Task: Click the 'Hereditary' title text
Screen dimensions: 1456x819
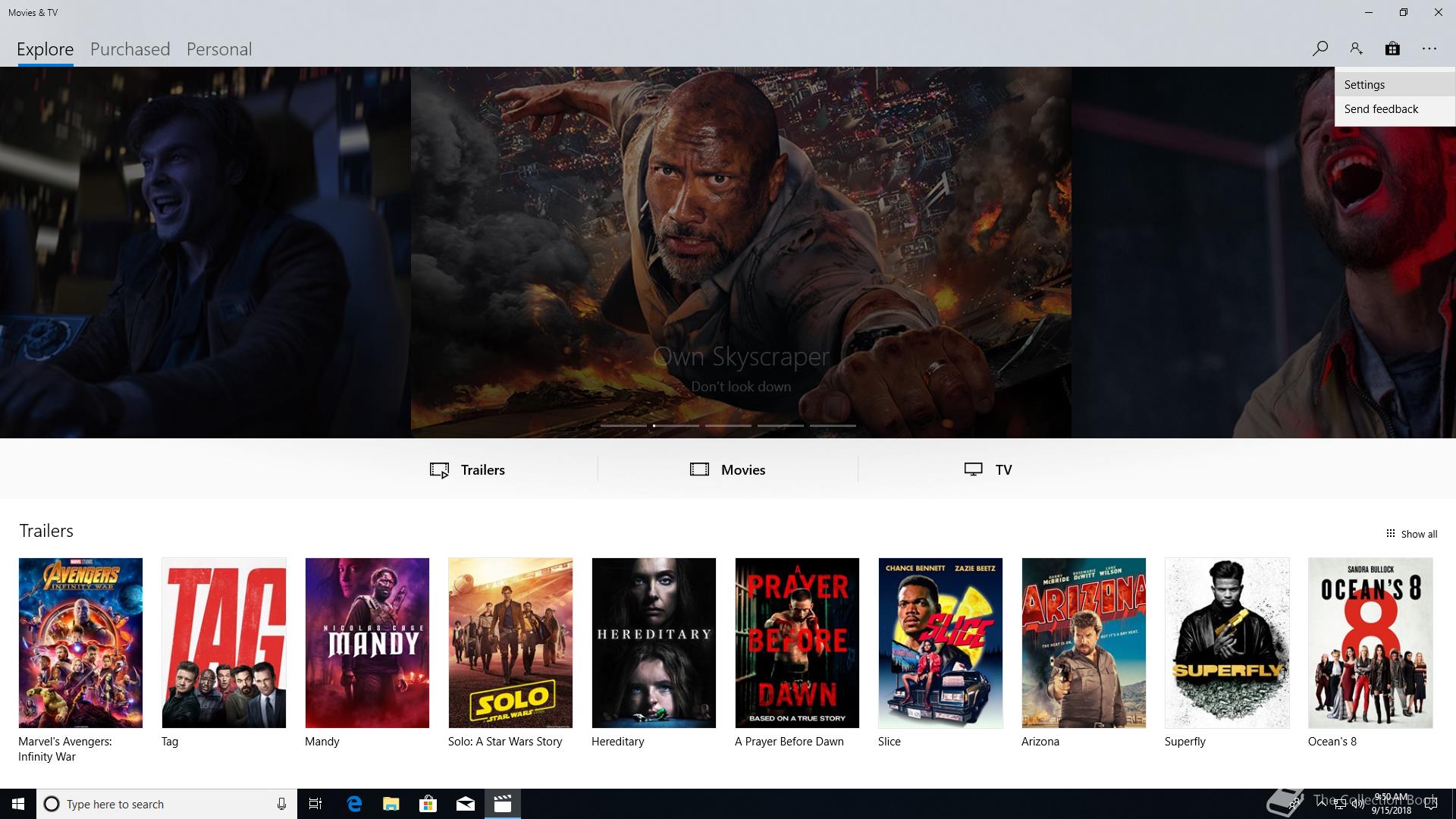Action: [x=618, y=742]
